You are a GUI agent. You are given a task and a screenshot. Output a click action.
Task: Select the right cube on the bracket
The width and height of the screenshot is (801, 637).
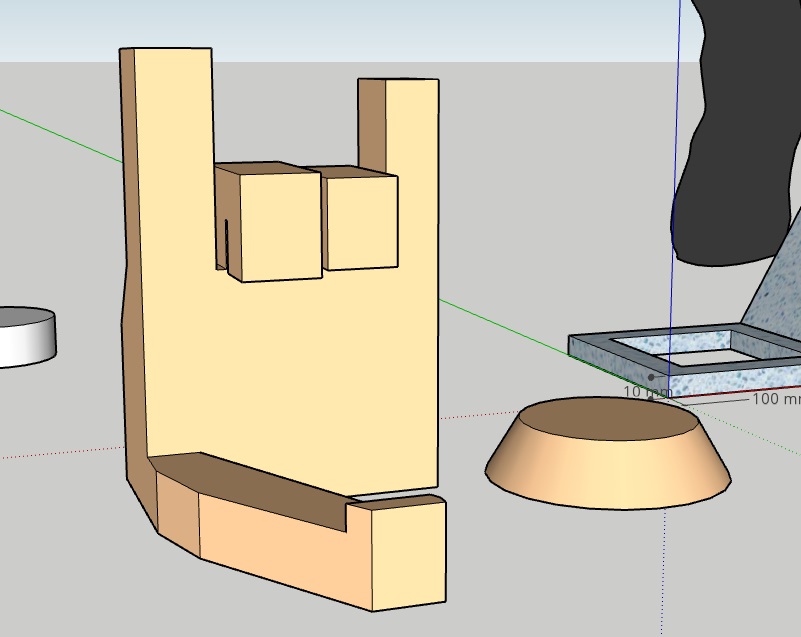[360, 222]
